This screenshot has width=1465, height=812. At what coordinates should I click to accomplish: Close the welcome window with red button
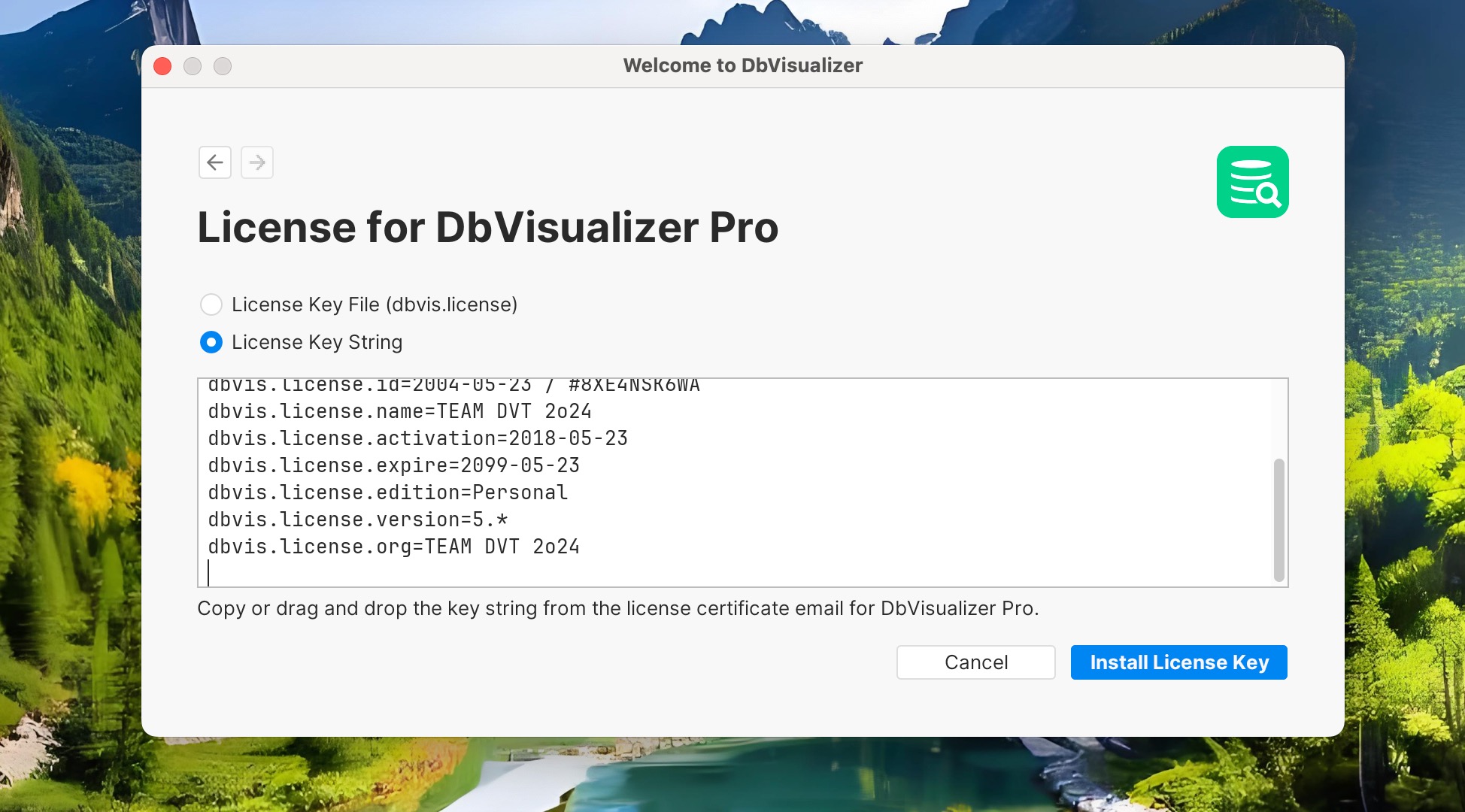pyautogui.click(x=162, y=66)
